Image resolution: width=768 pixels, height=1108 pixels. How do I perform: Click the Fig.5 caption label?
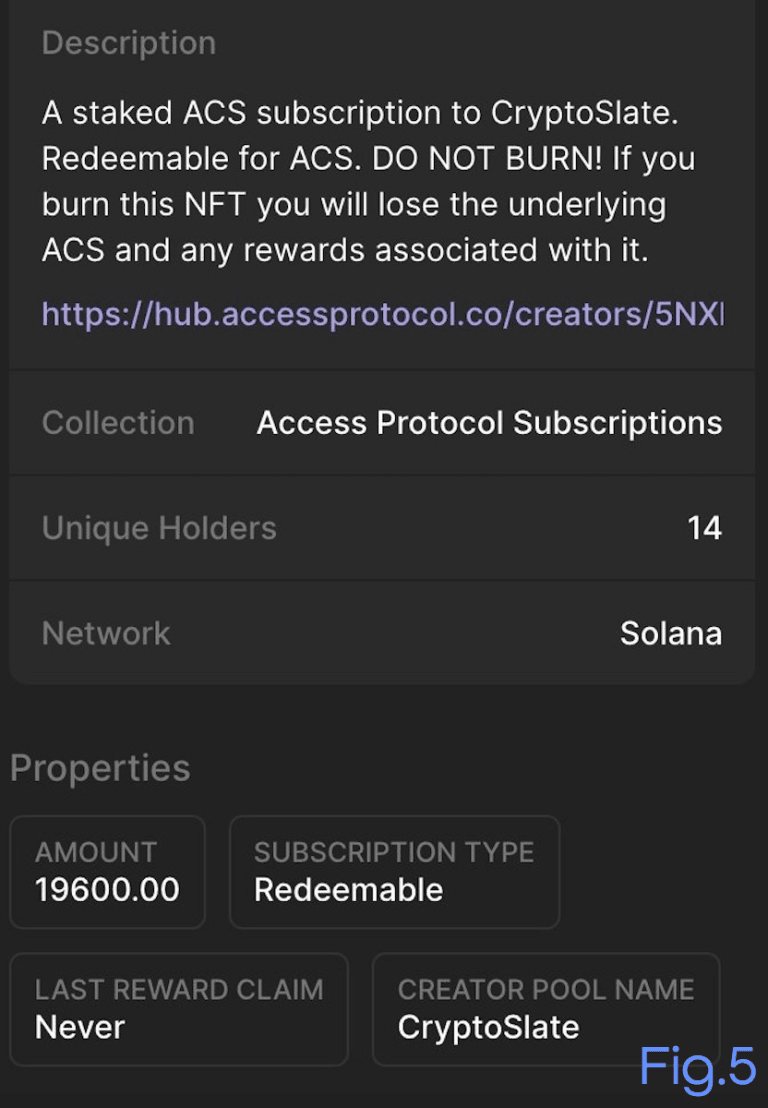pyautogui.click(x=697, y=1067)
